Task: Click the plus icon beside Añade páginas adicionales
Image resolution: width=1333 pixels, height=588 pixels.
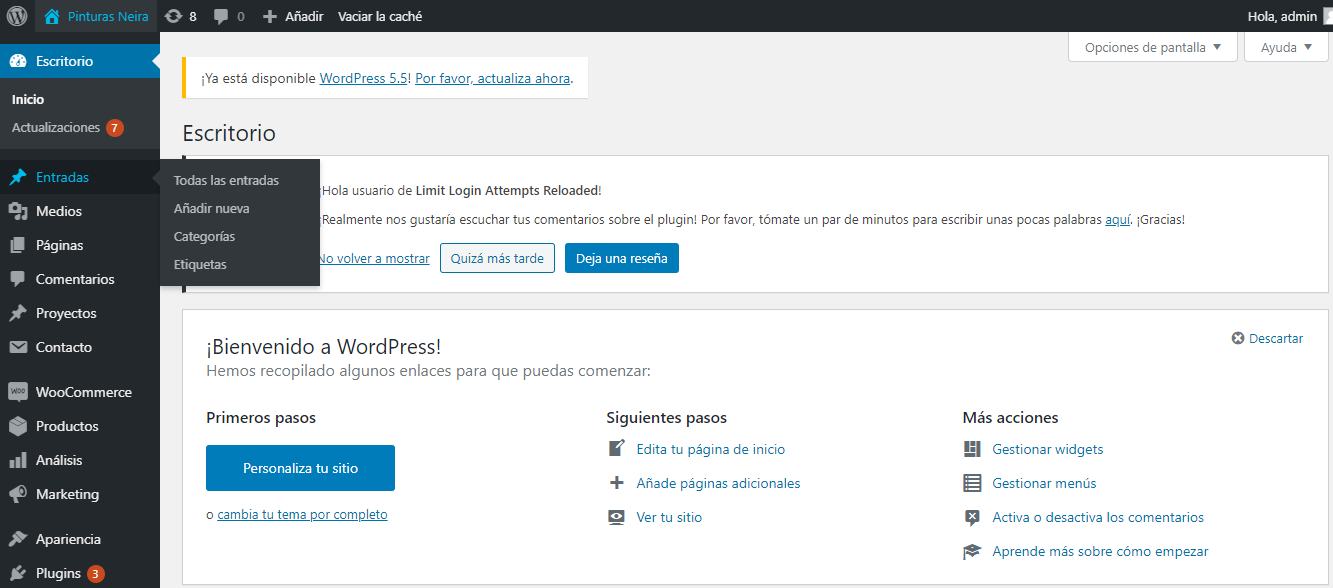Action: pos(617,483)
